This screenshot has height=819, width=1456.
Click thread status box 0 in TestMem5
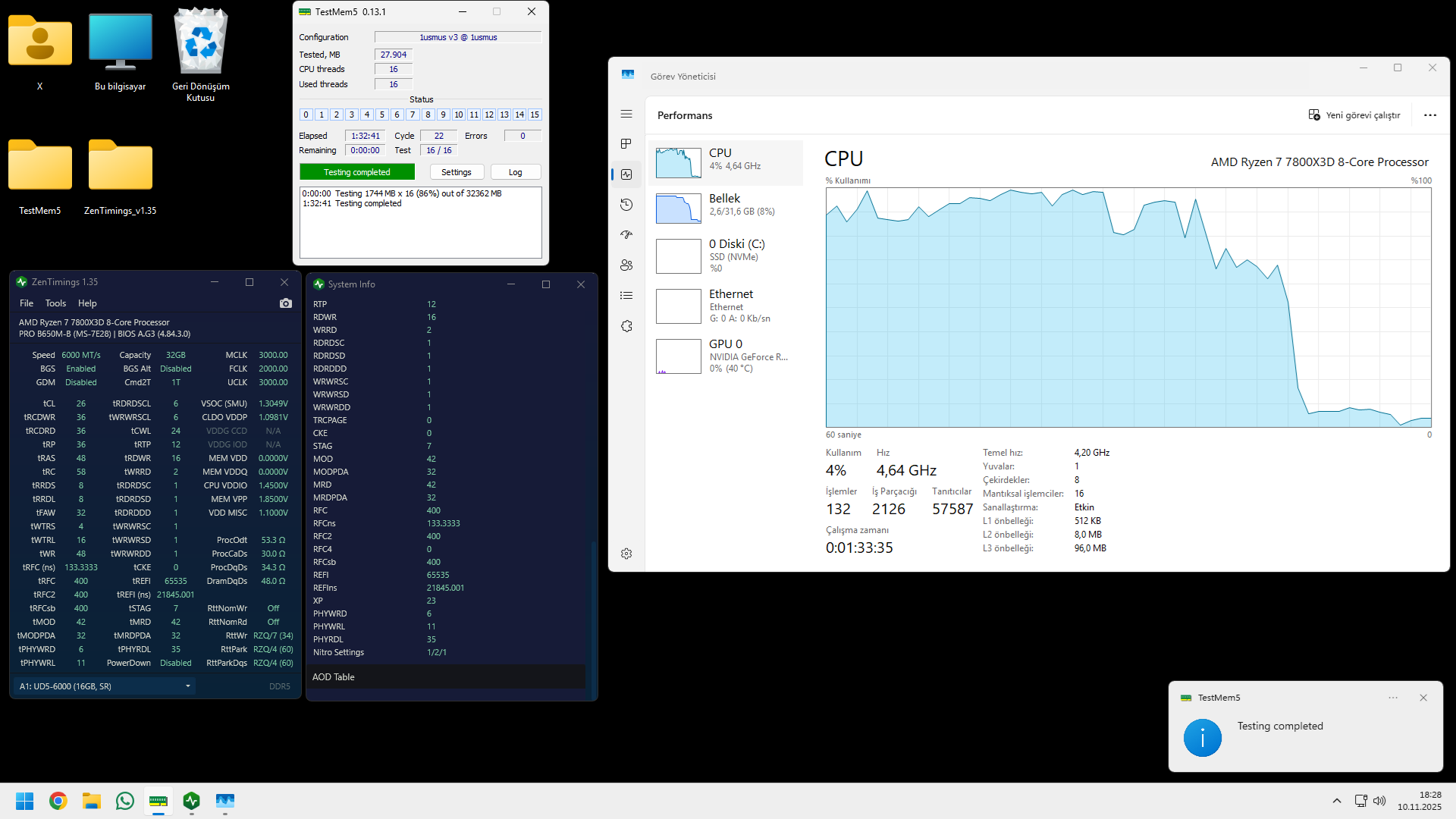306,115
